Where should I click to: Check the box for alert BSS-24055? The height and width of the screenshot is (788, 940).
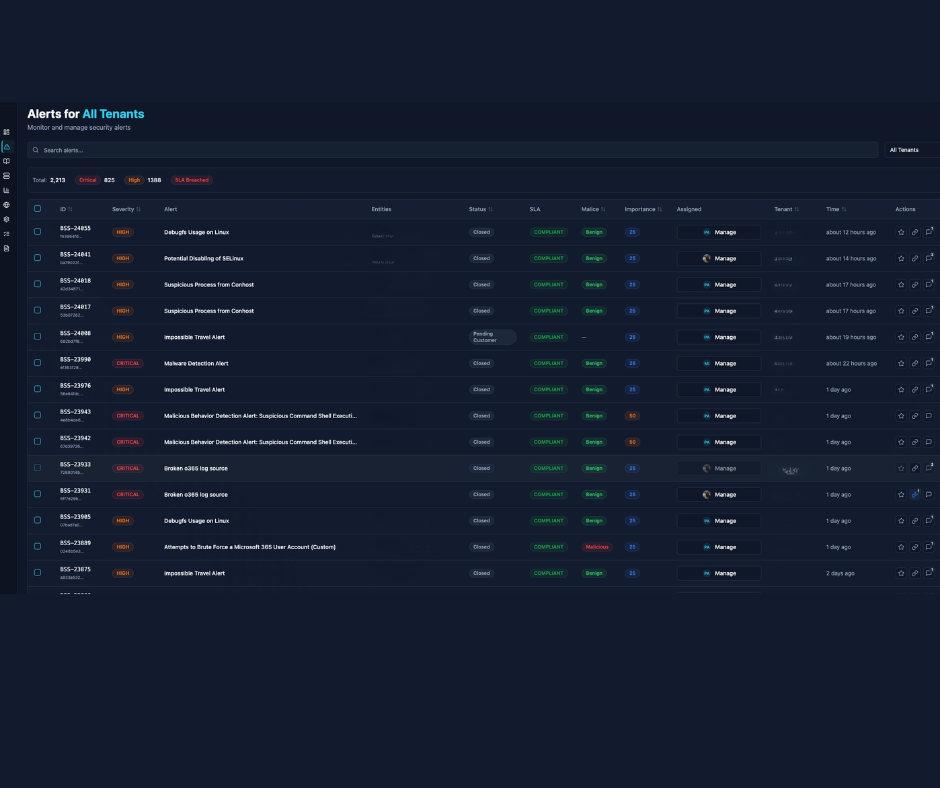(x=38, y=232)
